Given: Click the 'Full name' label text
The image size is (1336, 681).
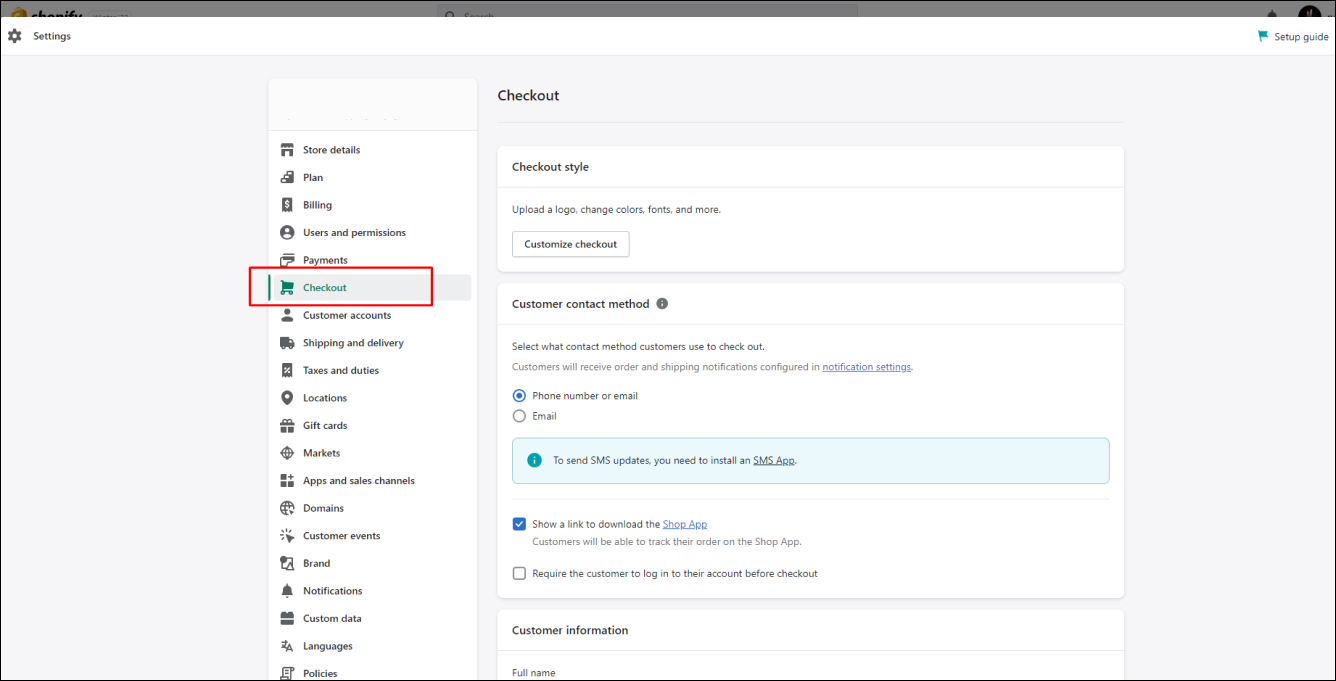Looking at the screenshot, I should tap(533, 673).
